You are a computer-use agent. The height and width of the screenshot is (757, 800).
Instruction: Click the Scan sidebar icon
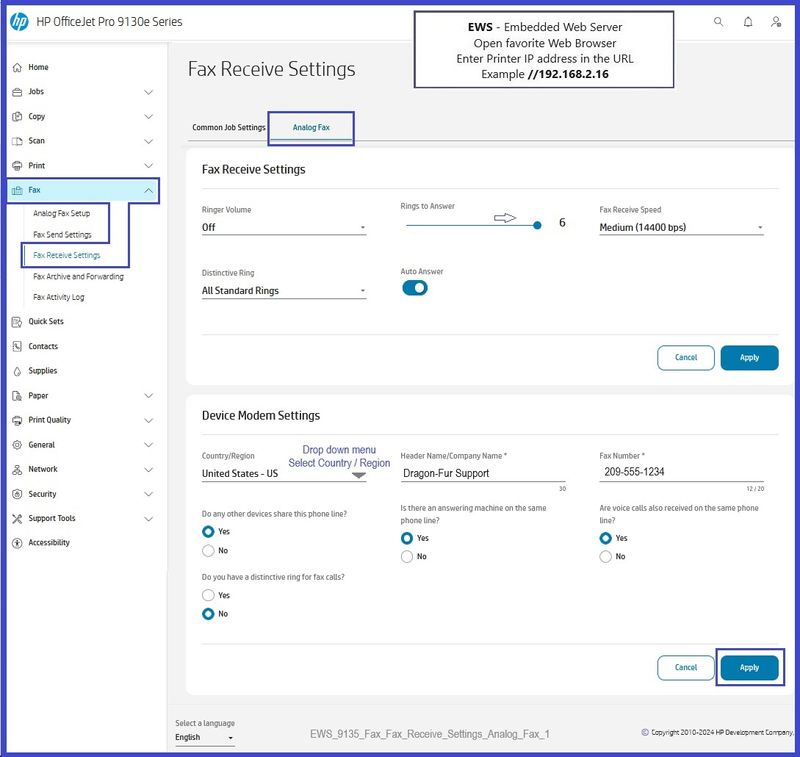[17, 141]
